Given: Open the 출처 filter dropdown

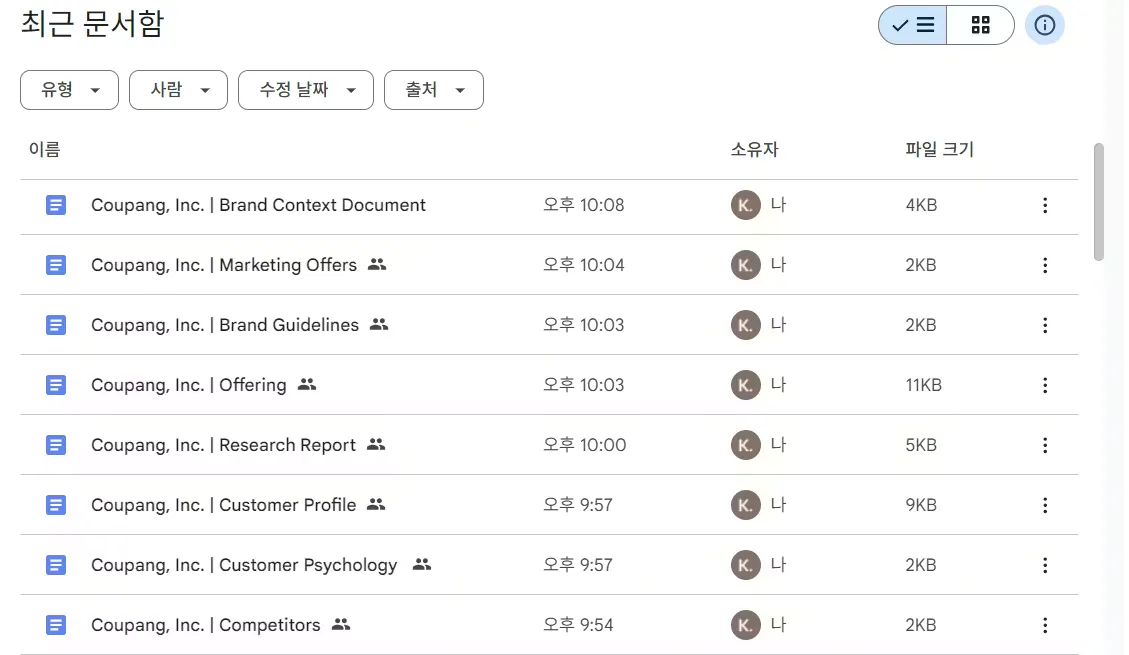Looking at the screenshot, I should coord(433,90).
